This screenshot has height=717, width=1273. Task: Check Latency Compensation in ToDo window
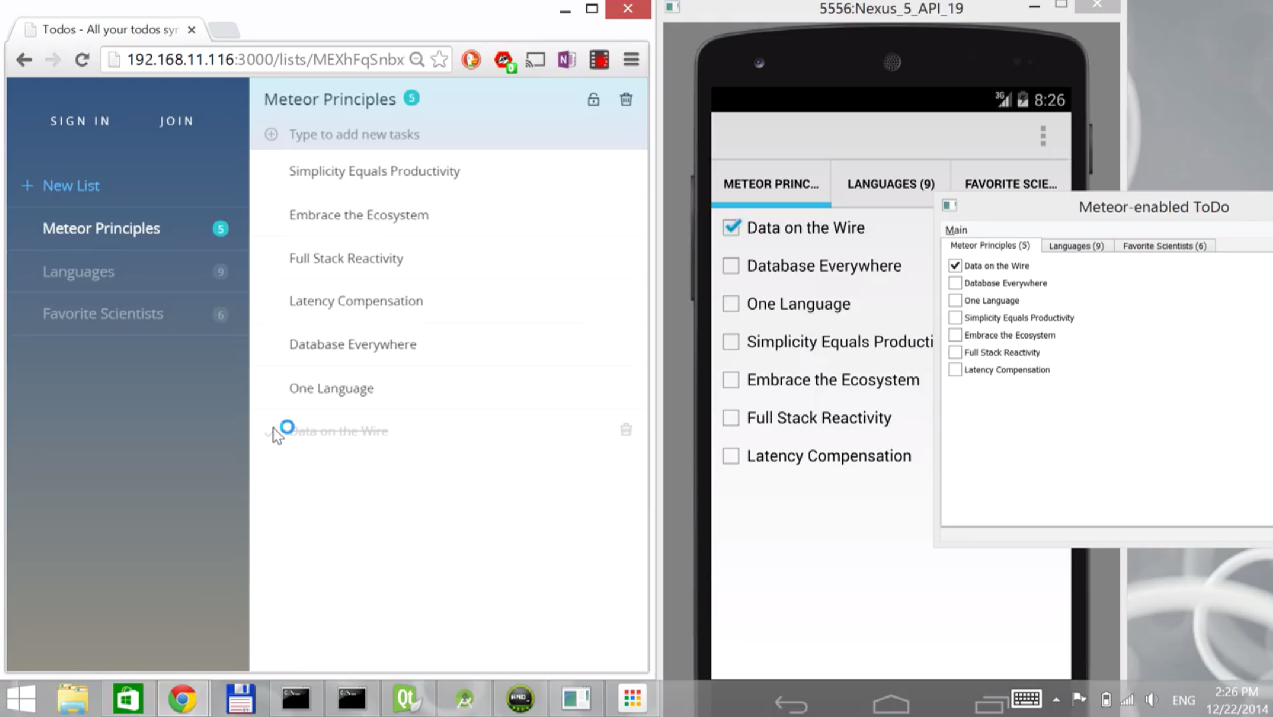pos(955,370)
